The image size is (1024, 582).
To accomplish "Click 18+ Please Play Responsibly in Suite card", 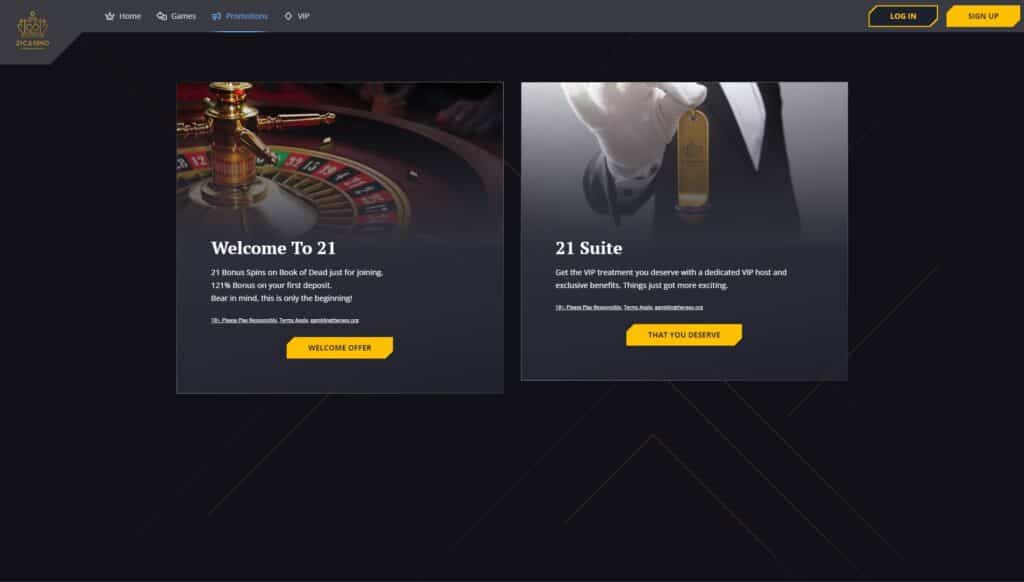I will (x=588, y=307).
